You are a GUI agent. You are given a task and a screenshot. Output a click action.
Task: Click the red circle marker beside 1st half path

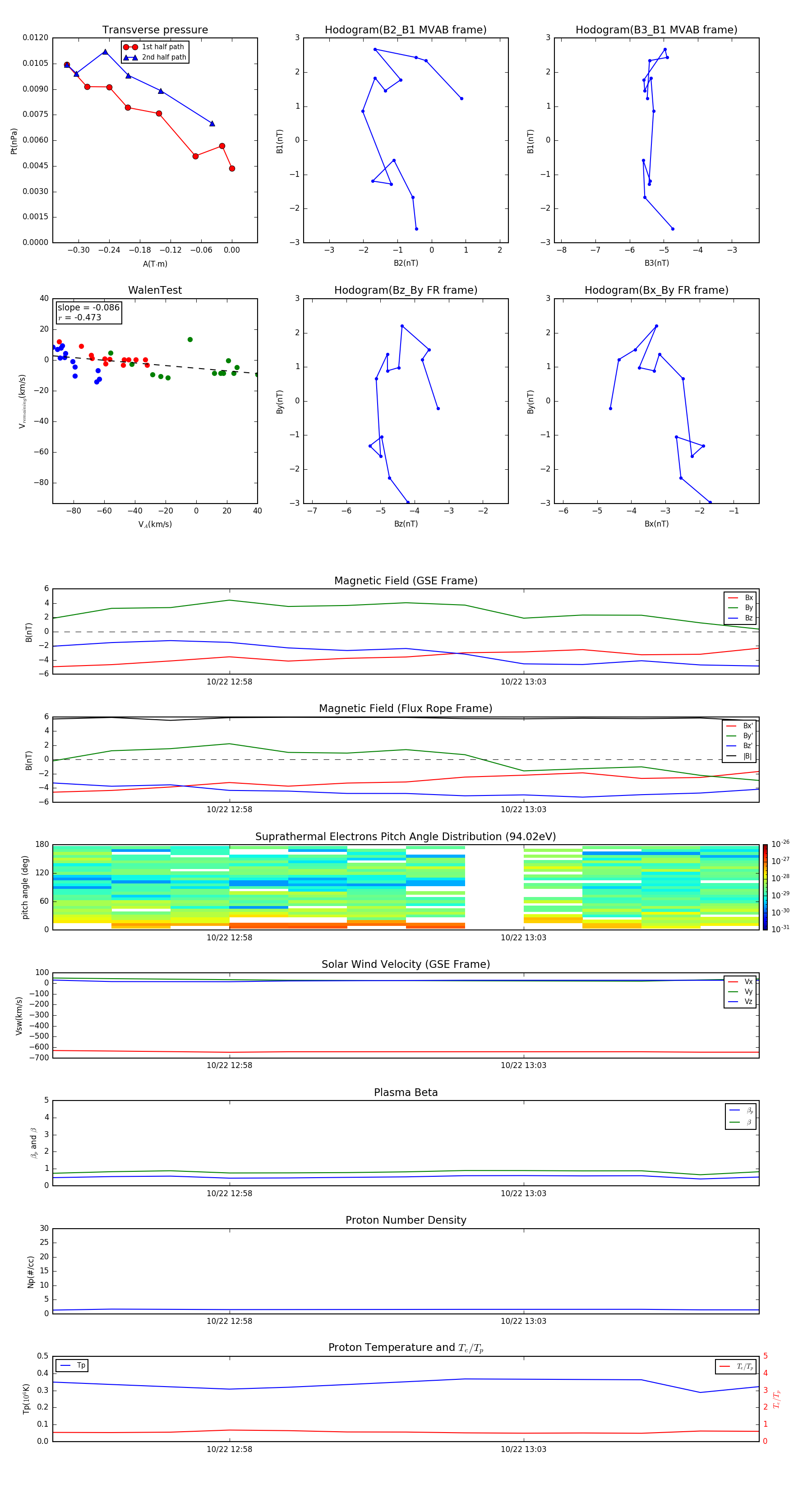click(130, 47)
